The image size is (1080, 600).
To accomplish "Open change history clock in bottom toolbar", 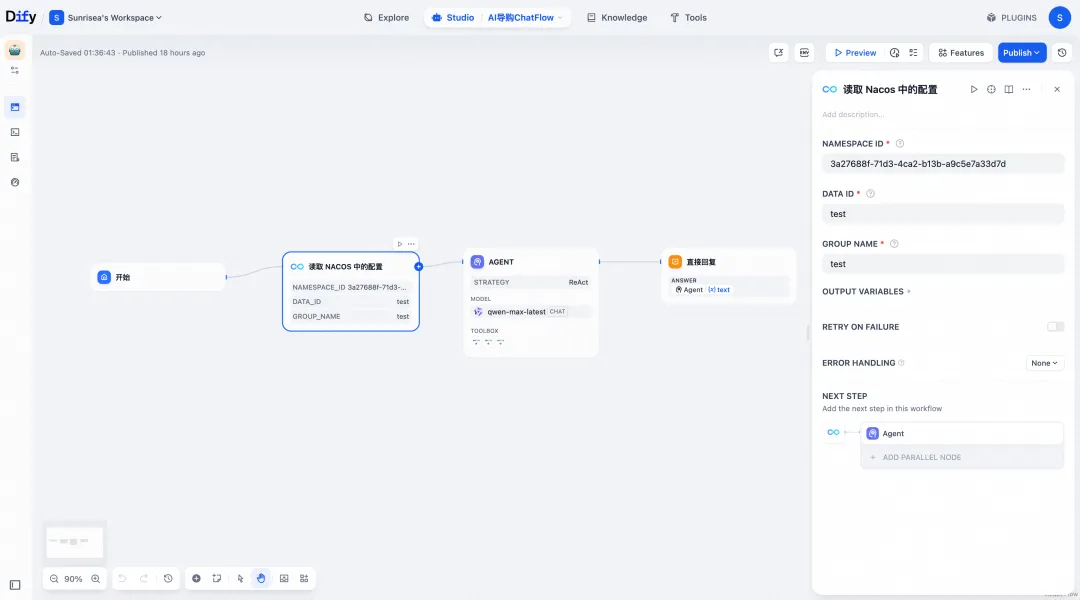I will (168, 579).
